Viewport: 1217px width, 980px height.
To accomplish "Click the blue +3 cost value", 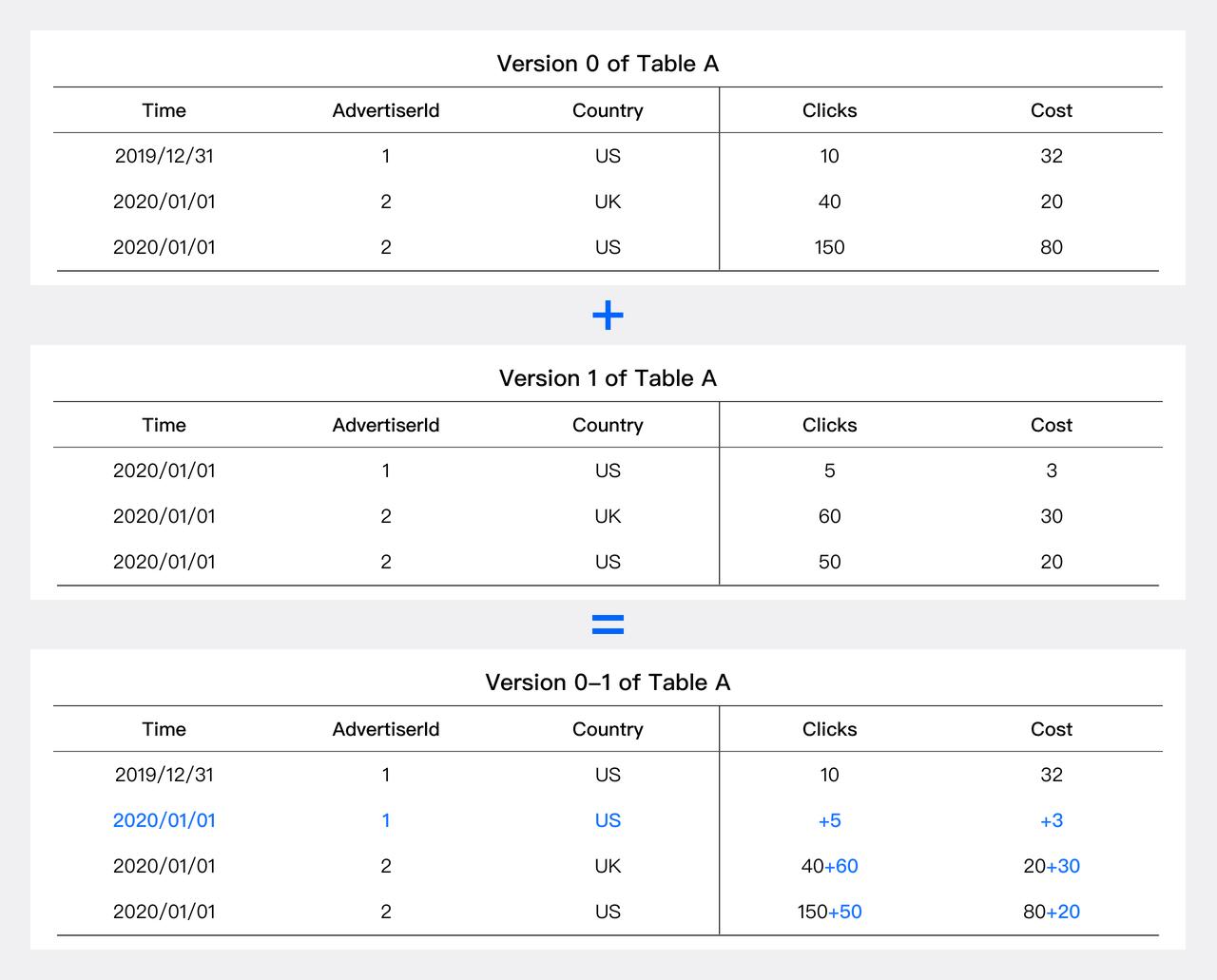I will point(1051,820).
